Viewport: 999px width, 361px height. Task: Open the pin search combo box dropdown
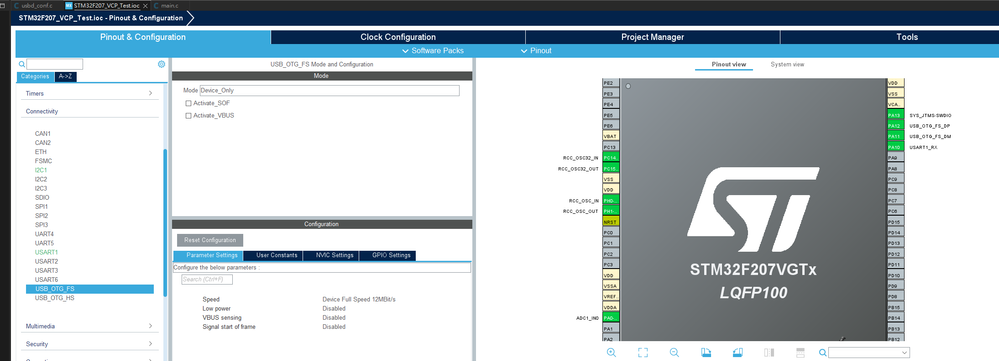click(905, 352)
